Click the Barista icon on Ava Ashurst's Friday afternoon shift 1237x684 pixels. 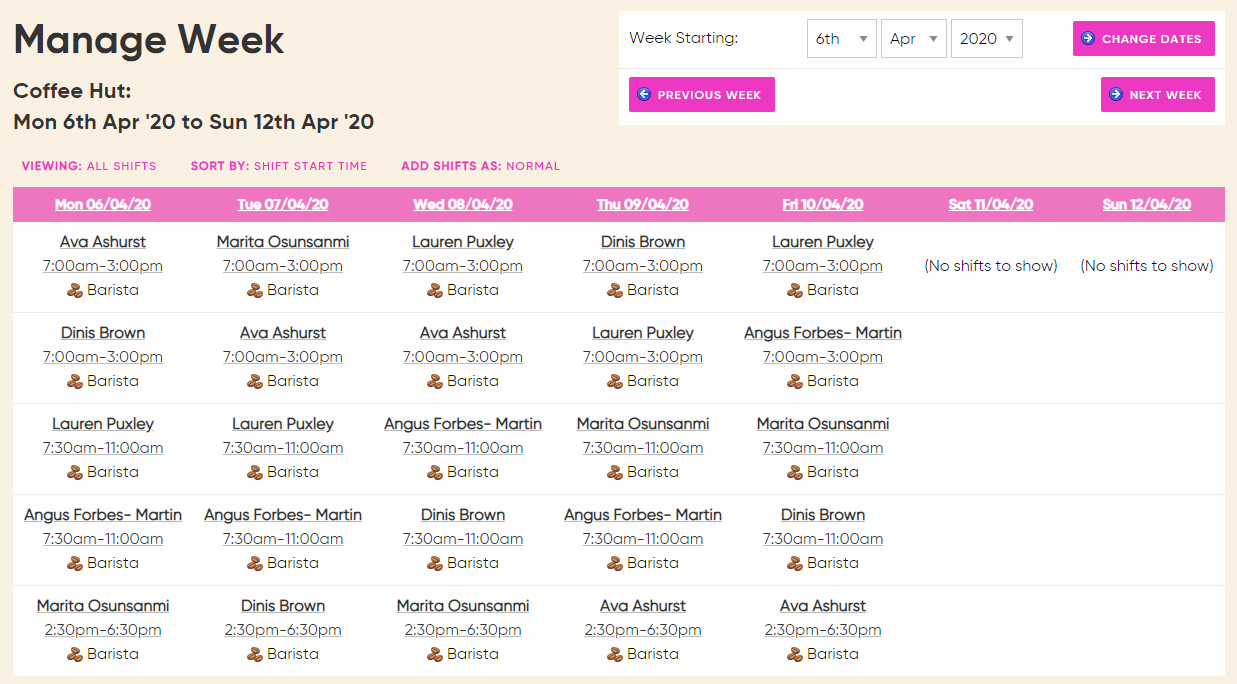coord(793,653)
